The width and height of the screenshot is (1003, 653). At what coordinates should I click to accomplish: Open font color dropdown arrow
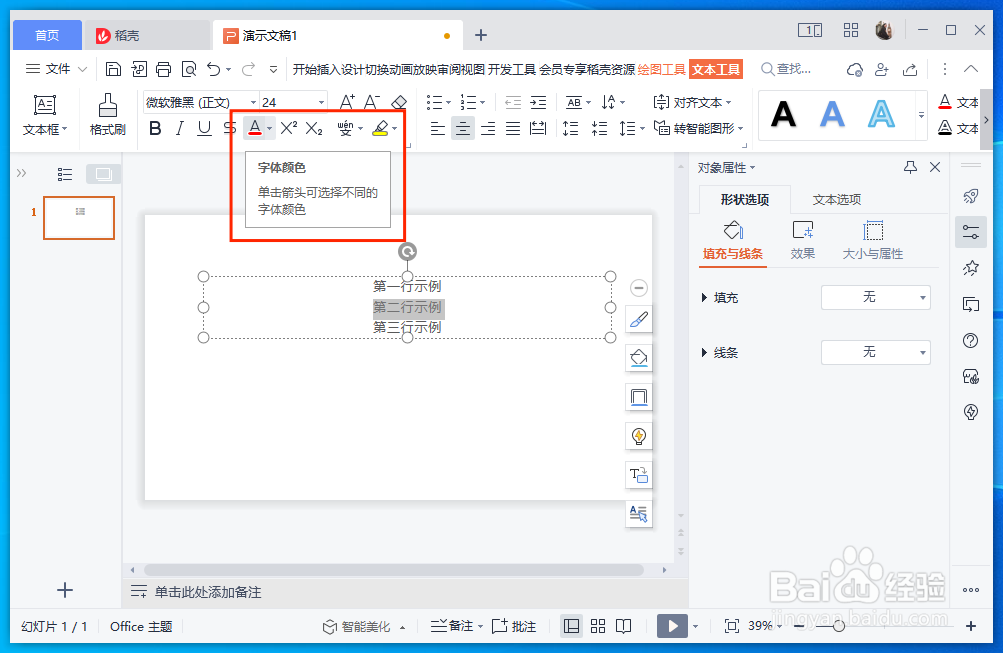pos(270,129)
